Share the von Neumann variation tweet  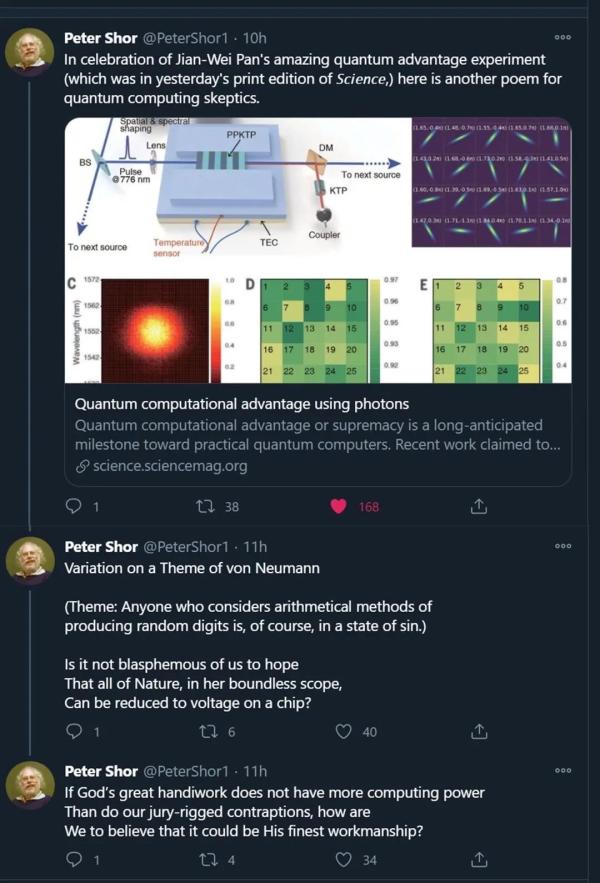[478, 732]
